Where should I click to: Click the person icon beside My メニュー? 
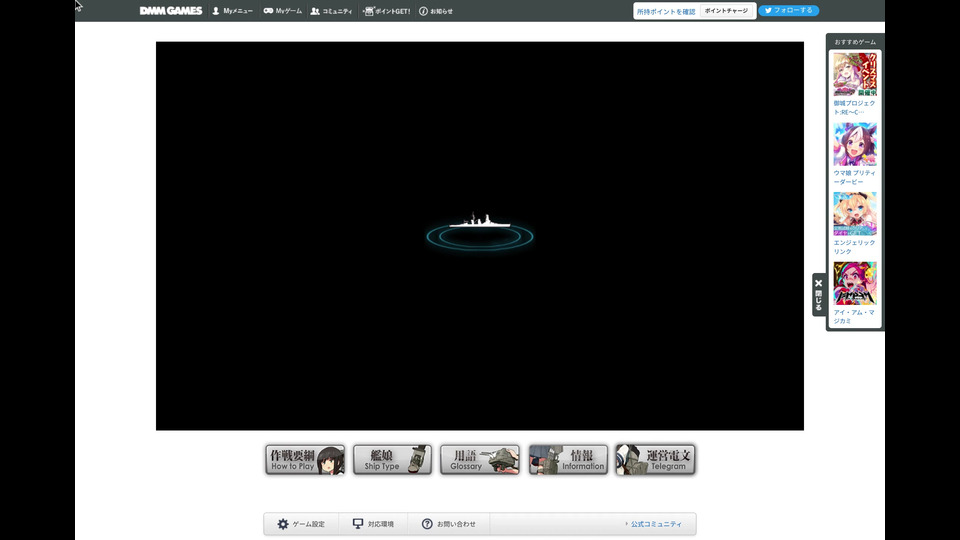216,11
